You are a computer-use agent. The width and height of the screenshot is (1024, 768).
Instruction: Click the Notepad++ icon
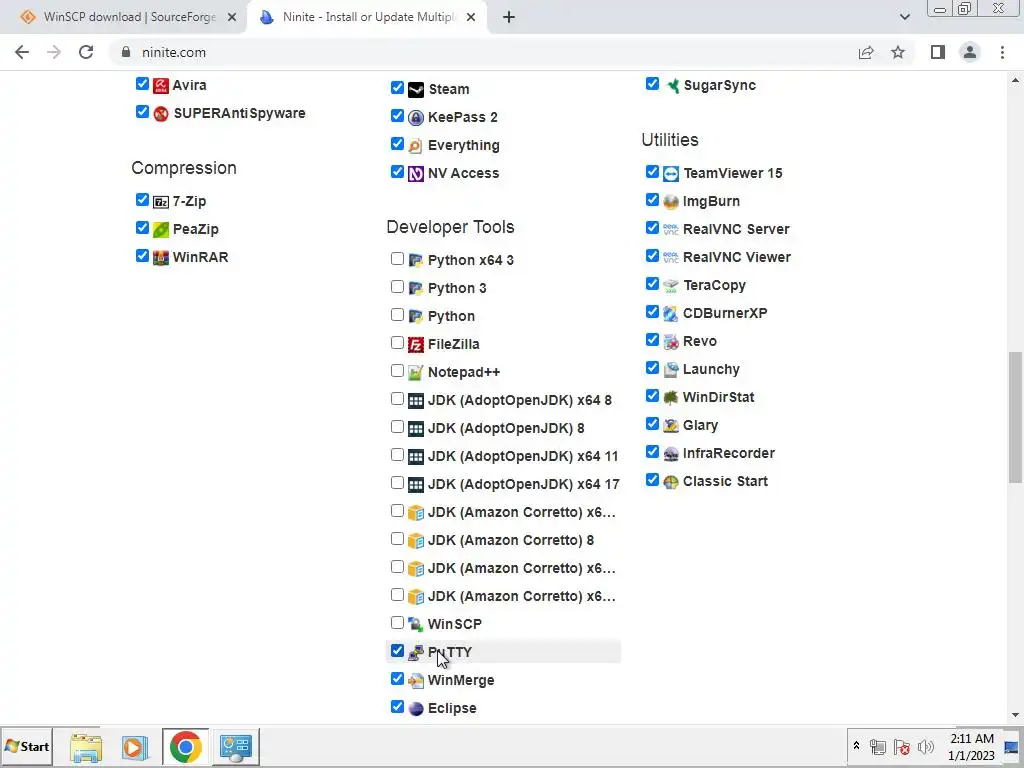(416, 373)
